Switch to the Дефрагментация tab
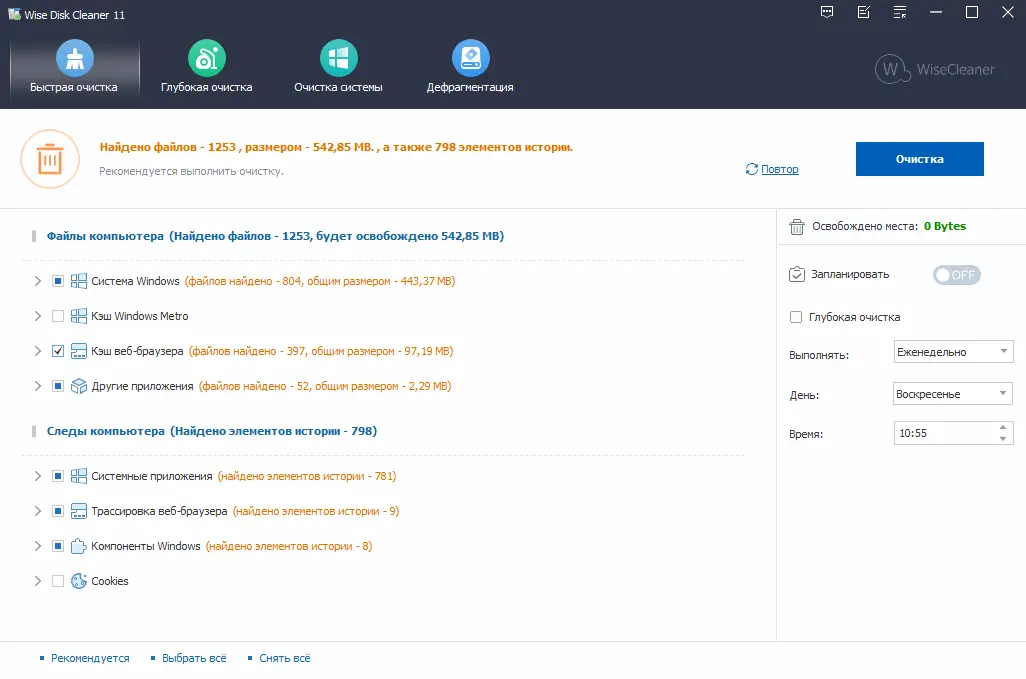This screenshot has width=1026, height=679. [x=470, y=68]
